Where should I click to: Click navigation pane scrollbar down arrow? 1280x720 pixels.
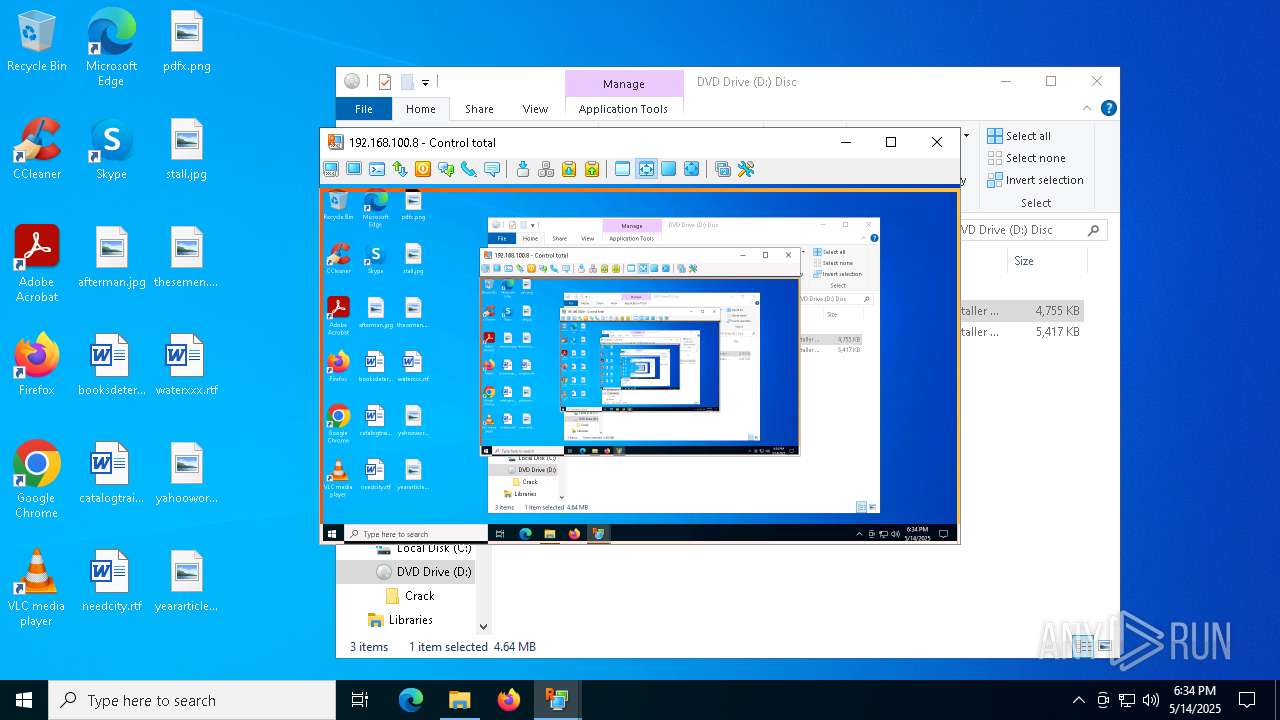tap(483, 627)
